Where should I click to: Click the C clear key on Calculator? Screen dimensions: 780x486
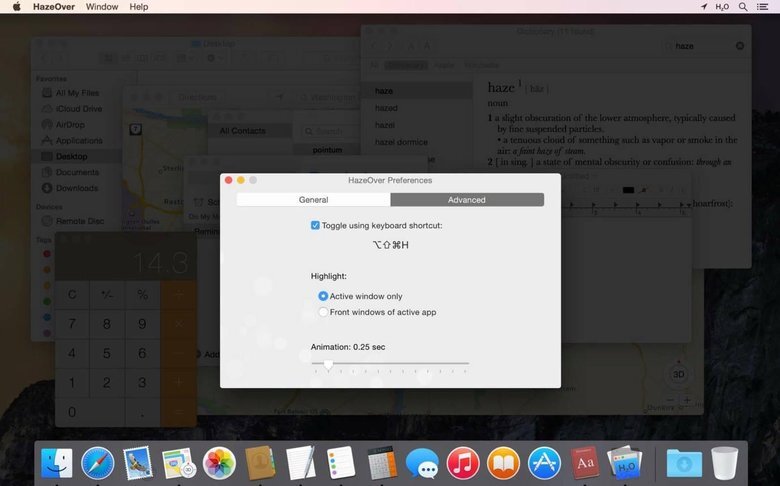point(72,294)
